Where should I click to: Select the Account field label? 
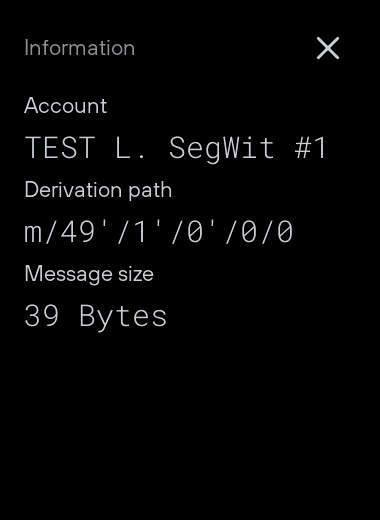pos(66,106)
